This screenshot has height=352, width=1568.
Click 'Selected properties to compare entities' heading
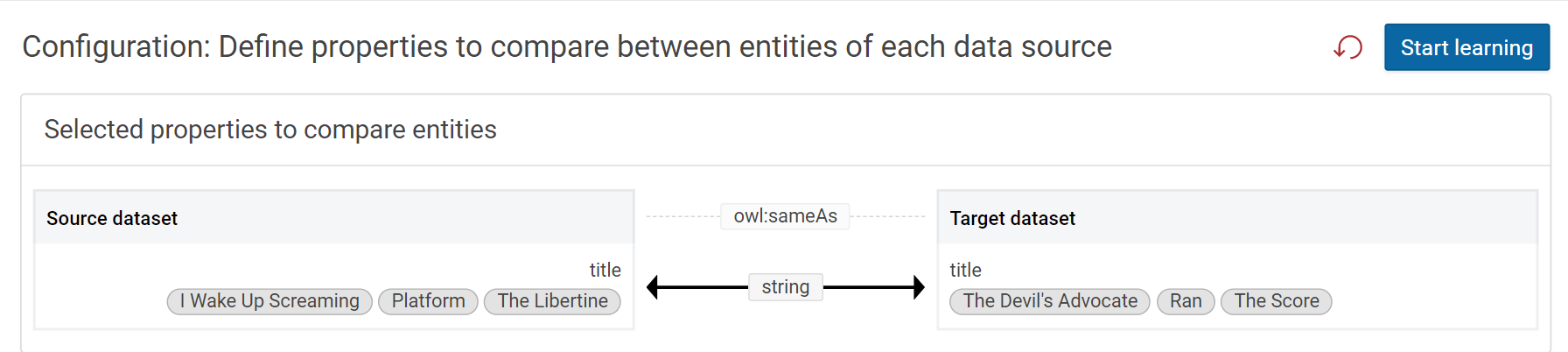[270, 130]
